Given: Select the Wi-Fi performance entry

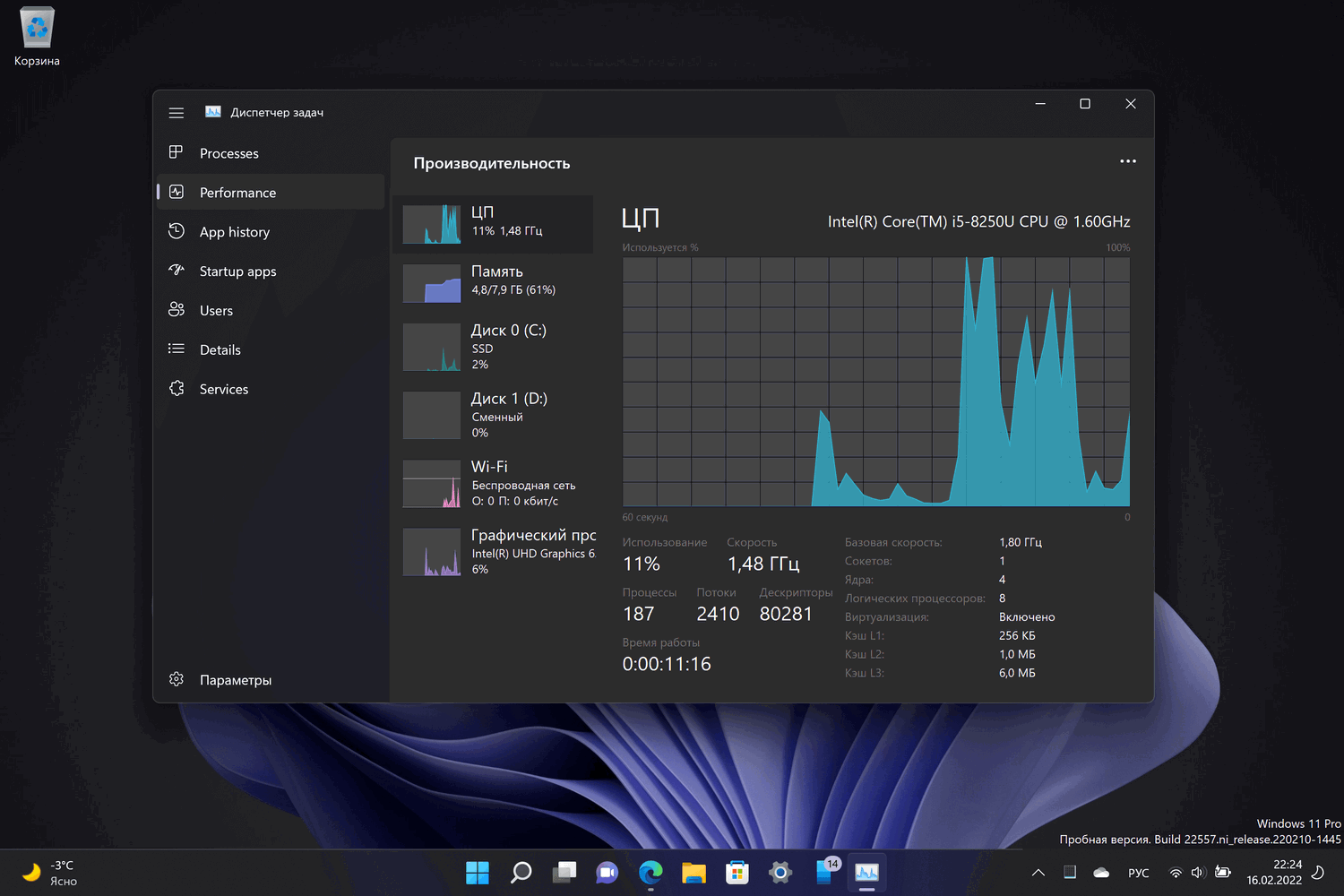Looking at the screenshot, I should click(x=493, y=483).
